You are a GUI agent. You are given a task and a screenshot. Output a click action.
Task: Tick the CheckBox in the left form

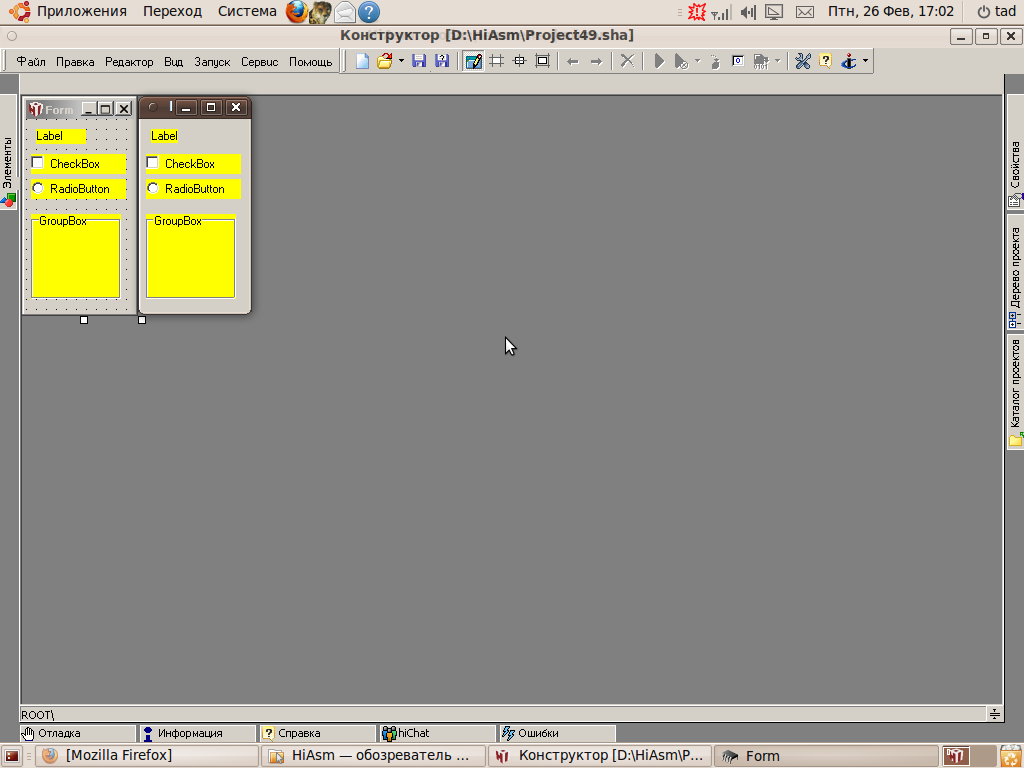coord(38,163)
